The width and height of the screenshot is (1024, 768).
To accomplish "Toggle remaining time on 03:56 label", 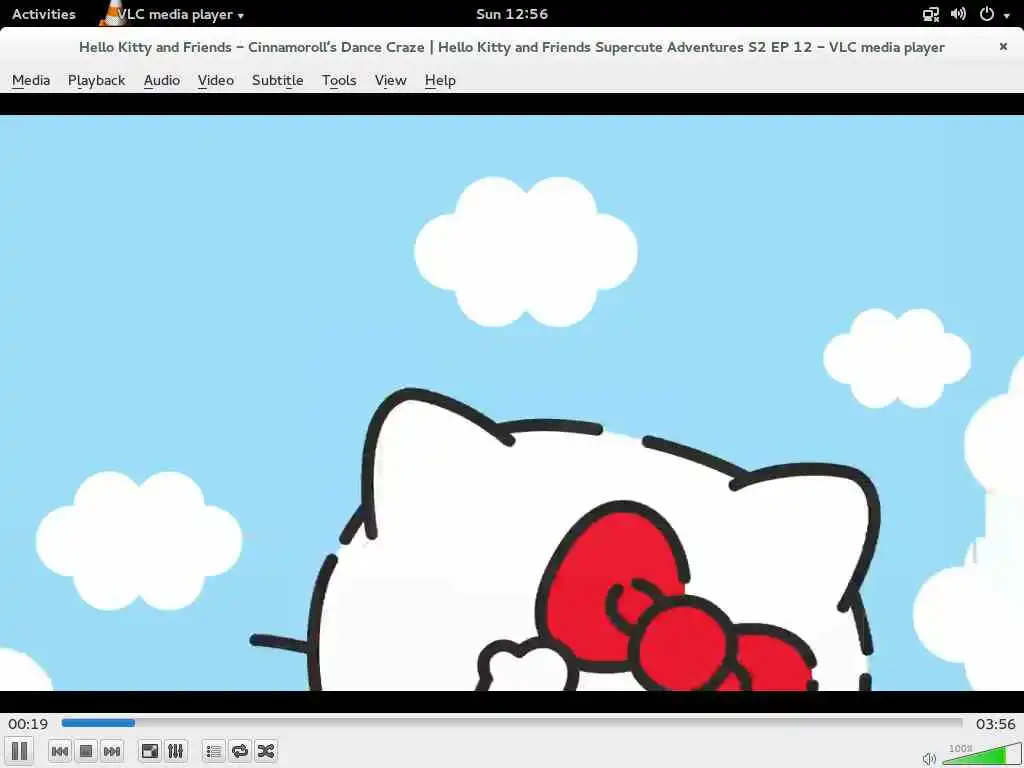I will 995,724.
